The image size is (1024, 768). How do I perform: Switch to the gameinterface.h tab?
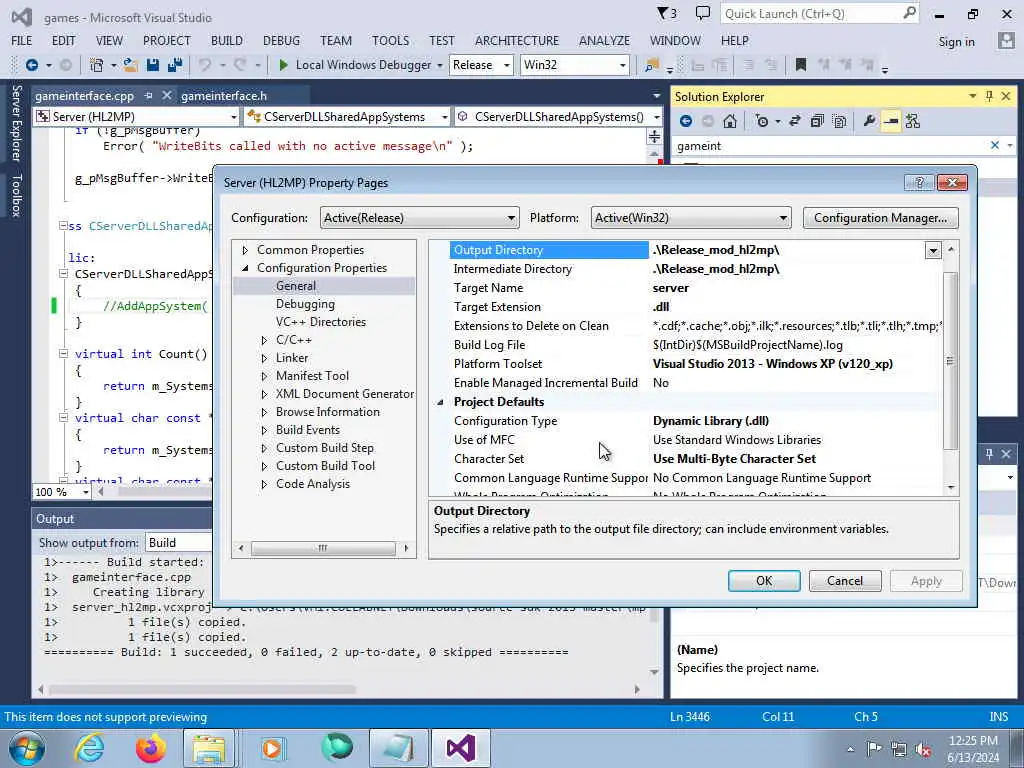tap(224, 96)
